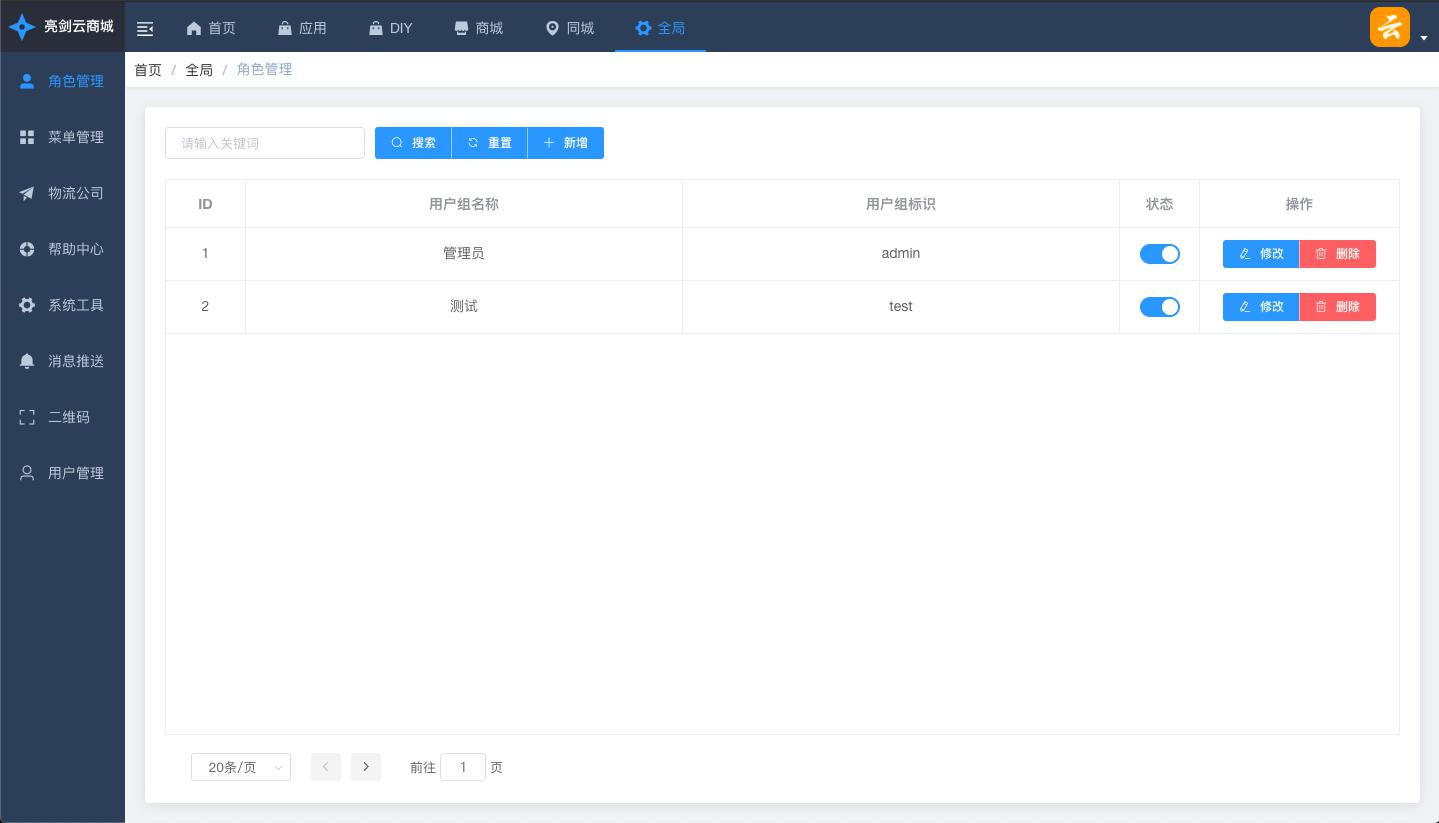The height and width of the screenshot is (823, 1439).
Task: Open 用户管理 in the sidebar
Action: 62,473
